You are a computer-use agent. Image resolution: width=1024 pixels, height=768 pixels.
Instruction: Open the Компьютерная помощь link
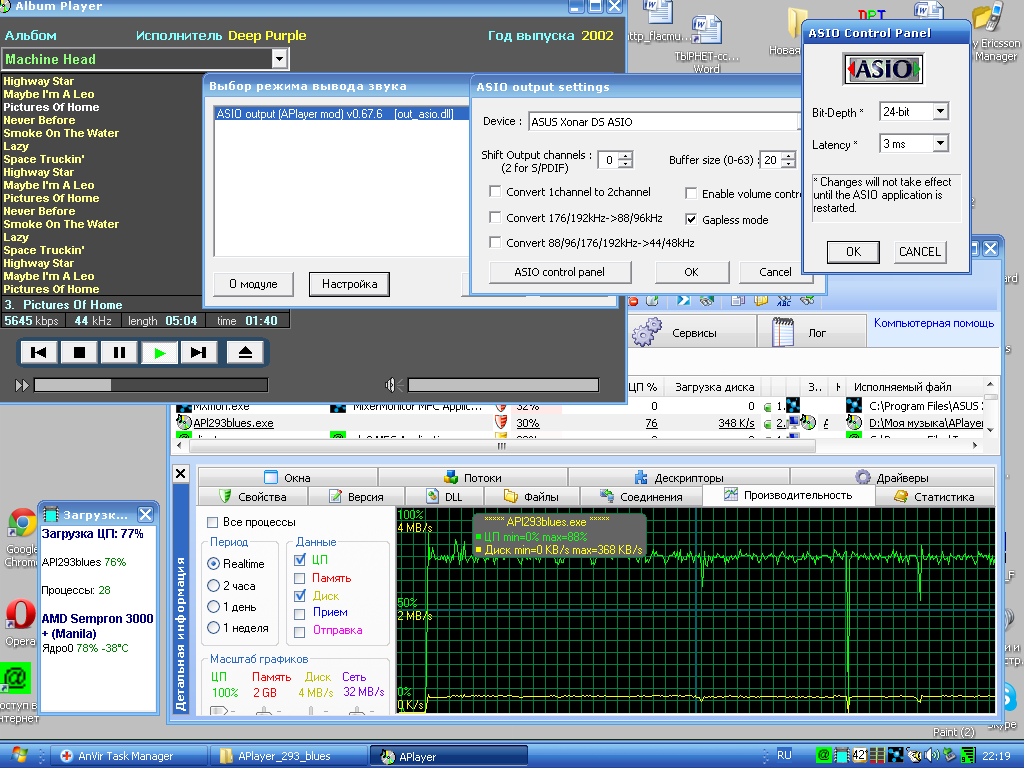coord(934,323)
